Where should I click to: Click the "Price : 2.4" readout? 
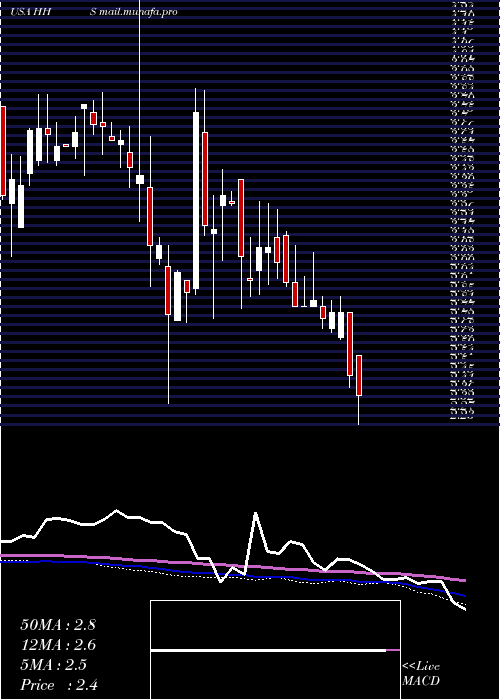(x=59, y=685)
